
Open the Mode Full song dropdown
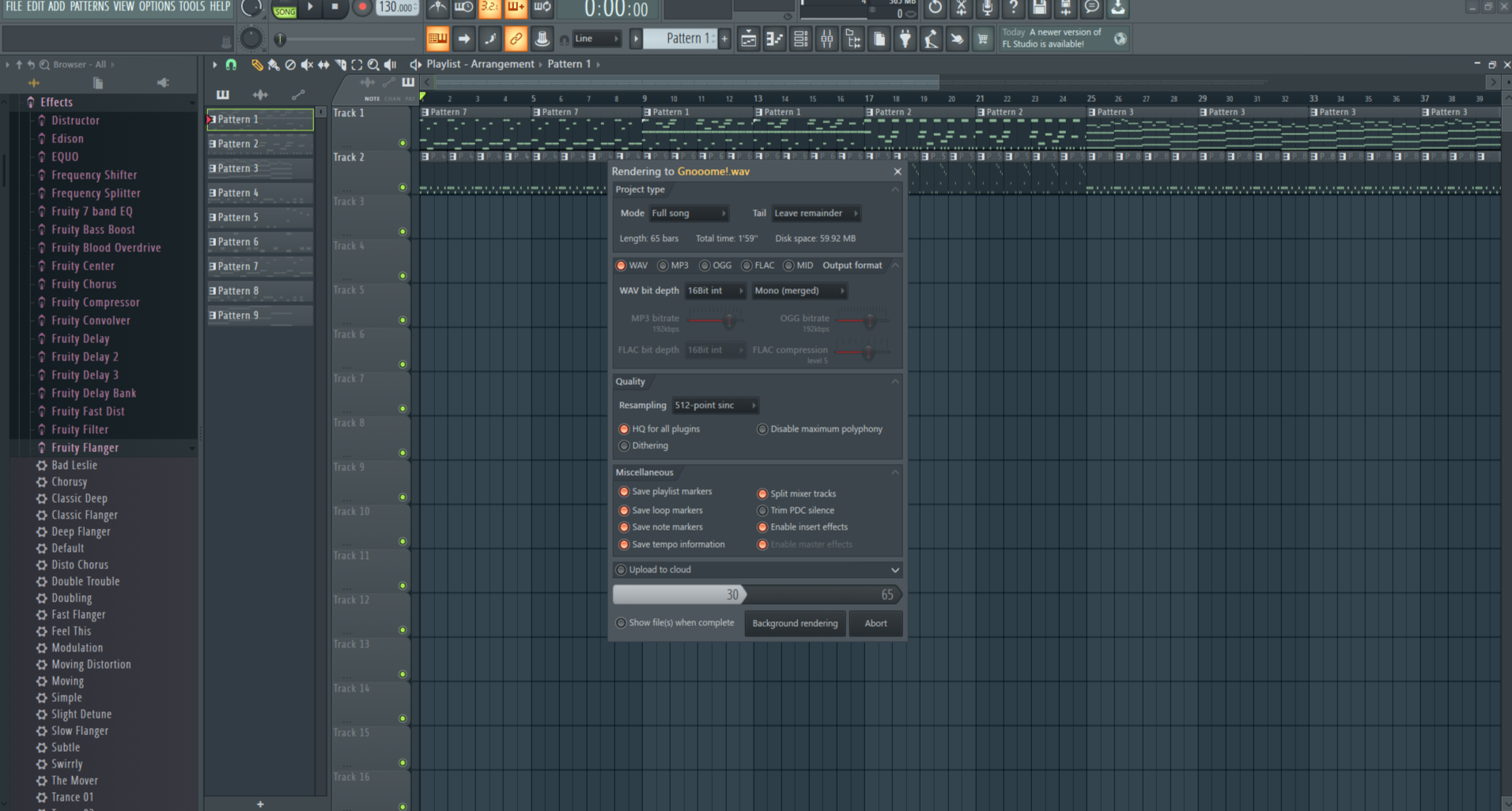(688, 213)
